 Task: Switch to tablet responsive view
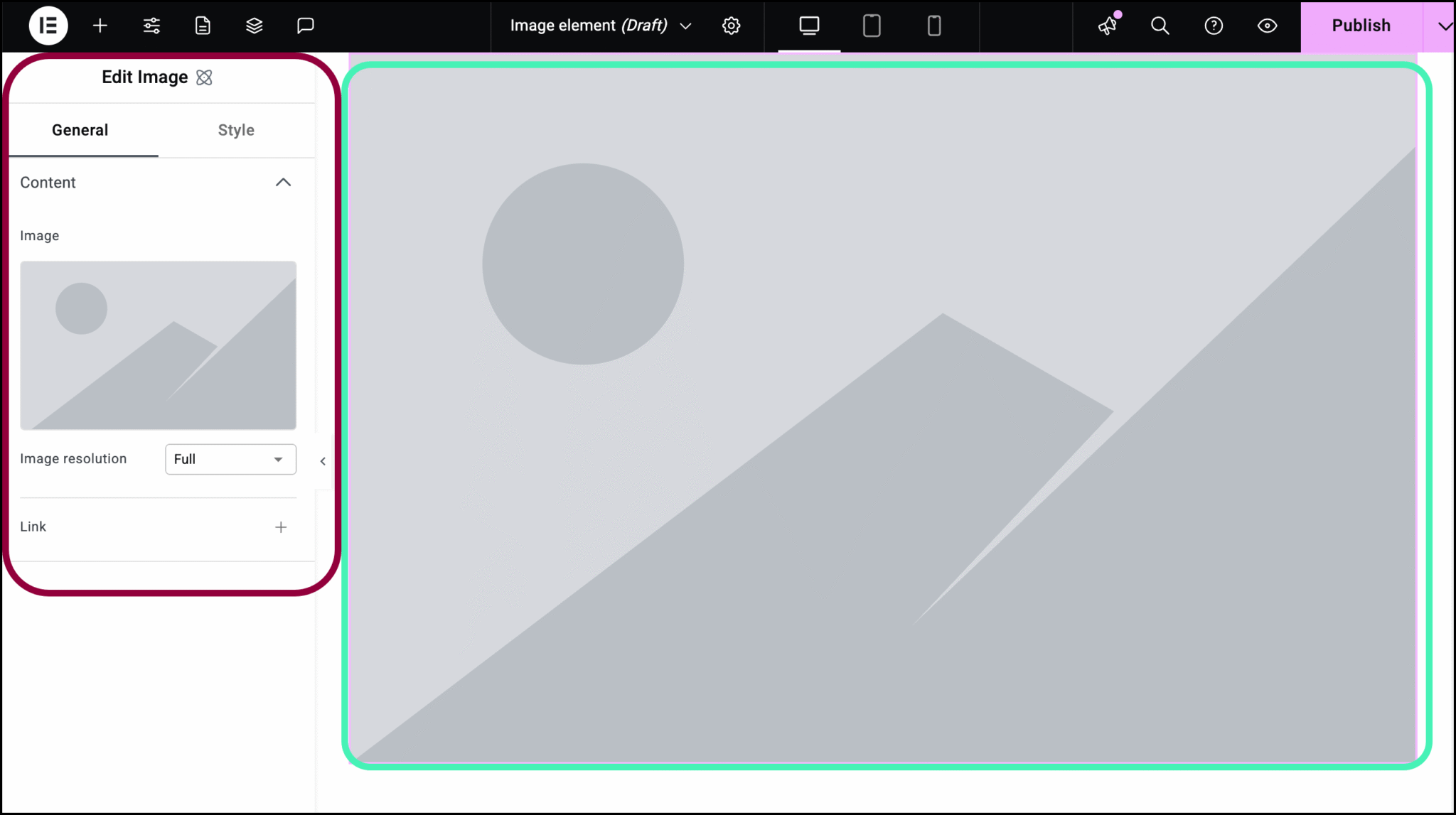(871, 26)
